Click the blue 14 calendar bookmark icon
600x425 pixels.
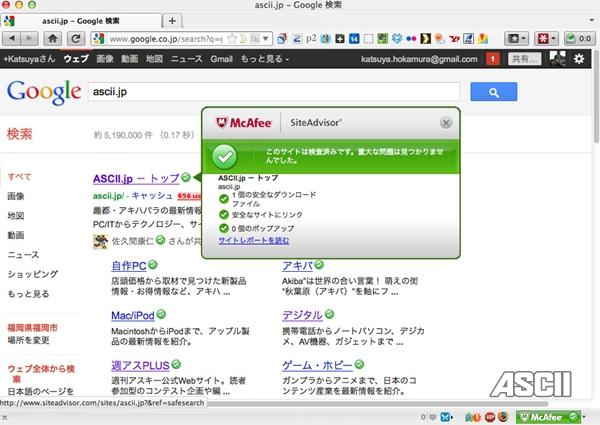[x=354, y=39]
